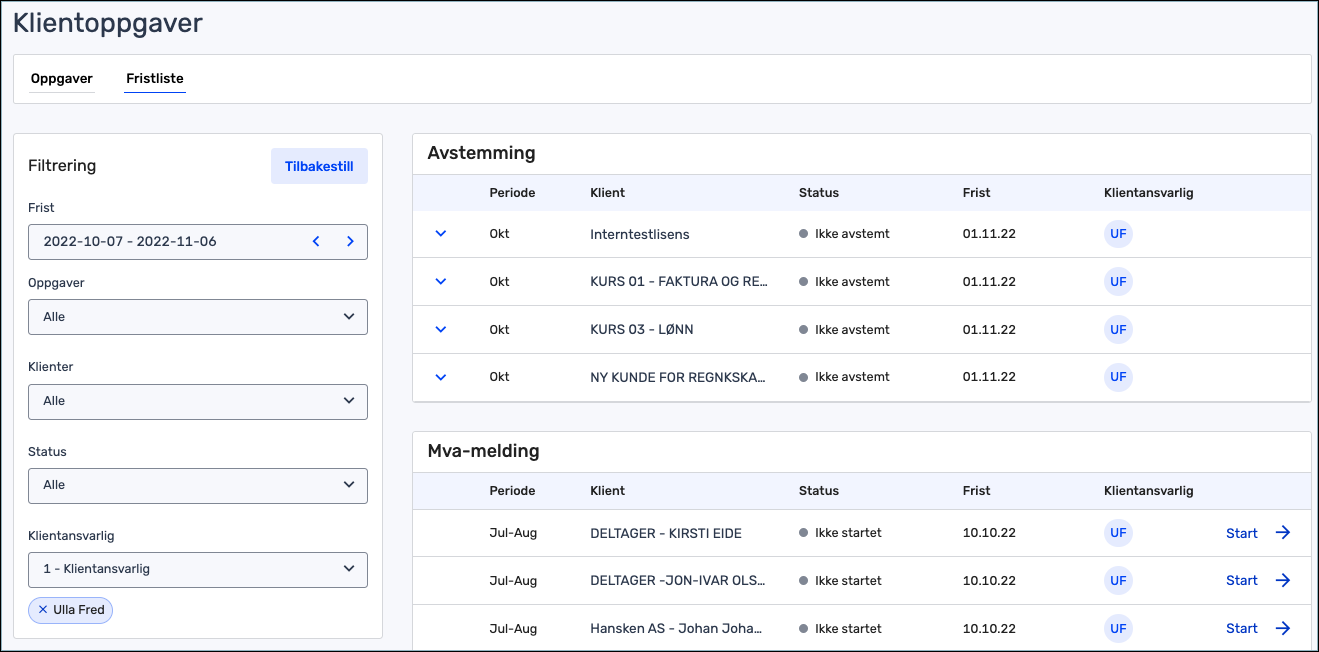1319x652 pixels.
Task: Remove the Ulla Fred filter chip
Action: coord(43,610)
